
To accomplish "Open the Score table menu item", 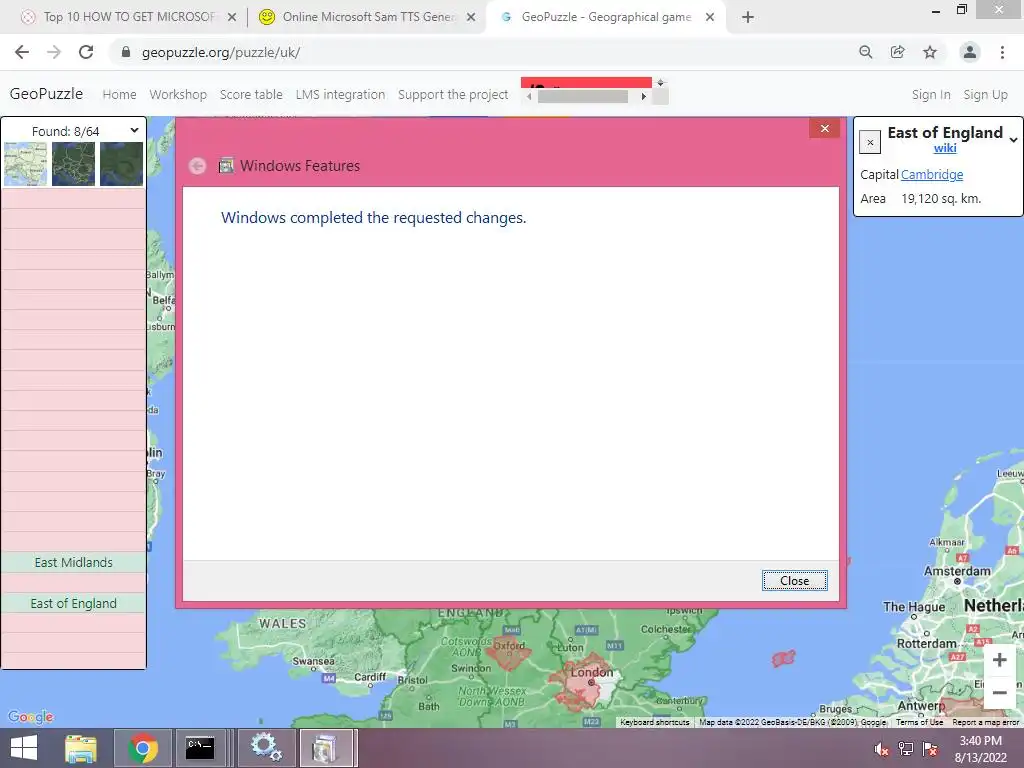I will pyautogui.click(x=251, y=94).
